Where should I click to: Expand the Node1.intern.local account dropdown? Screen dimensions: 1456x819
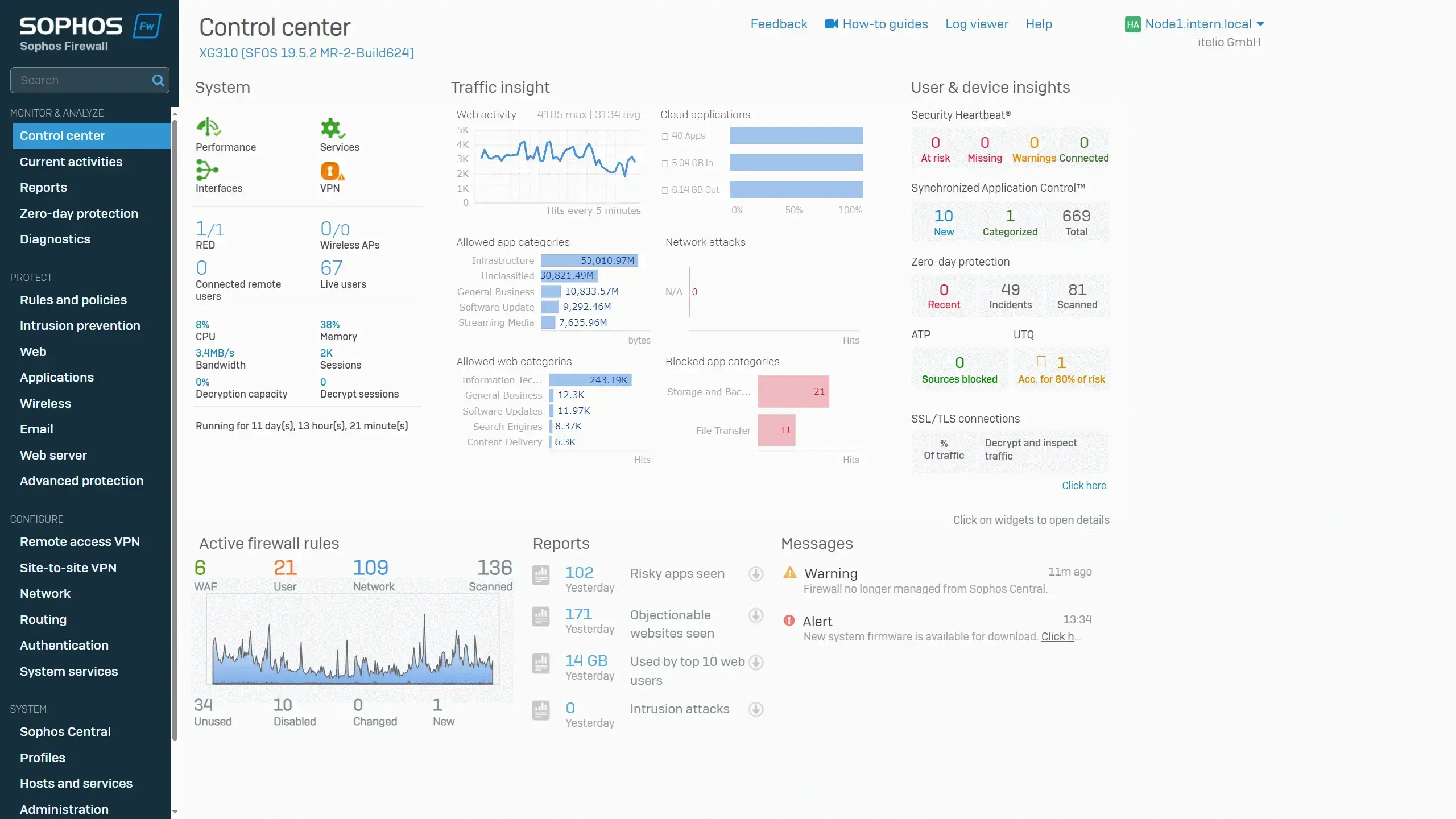[x=1260, y=24]
